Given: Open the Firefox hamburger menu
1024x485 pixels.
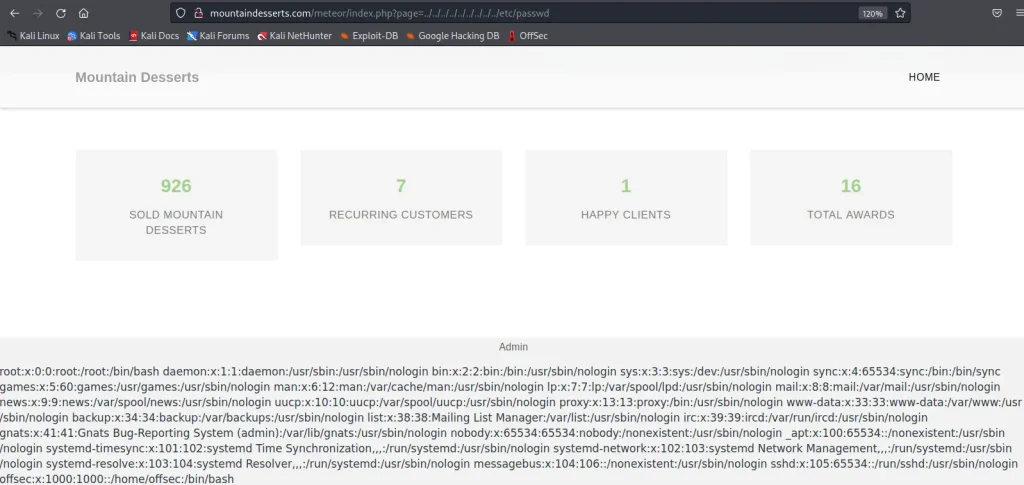Looking at the screenshot, I should [x=1017, y=13].
